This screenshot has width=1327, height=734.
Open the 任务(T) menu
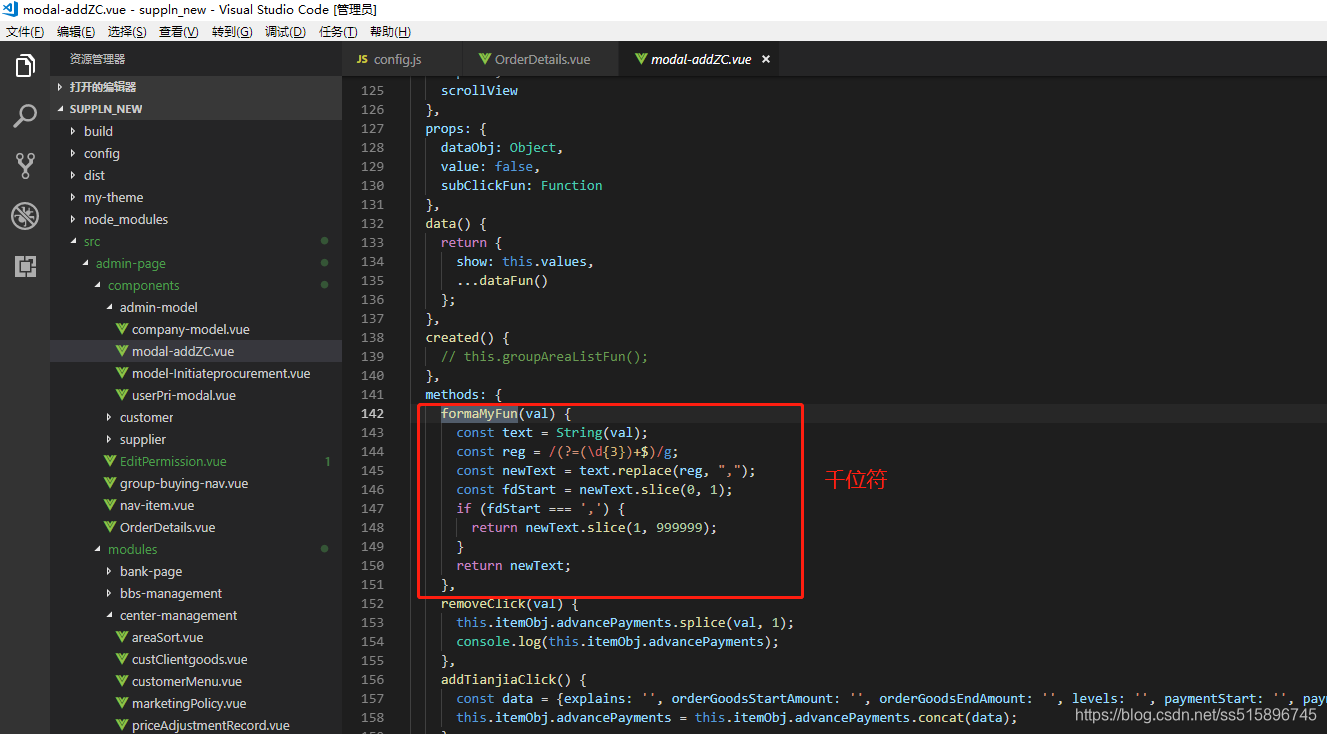click(x=338, y=32)
